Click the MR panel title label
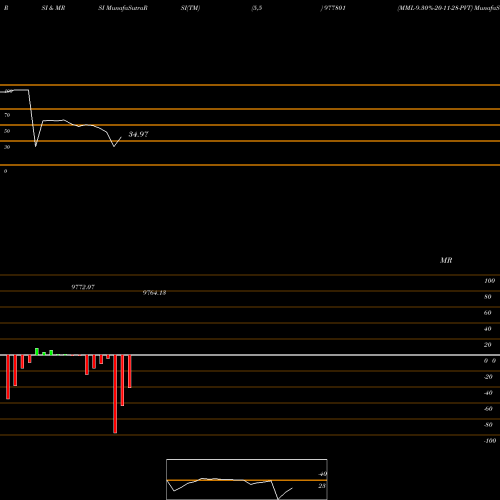Screen dimensions: 500x500 [x=446, y=260]
